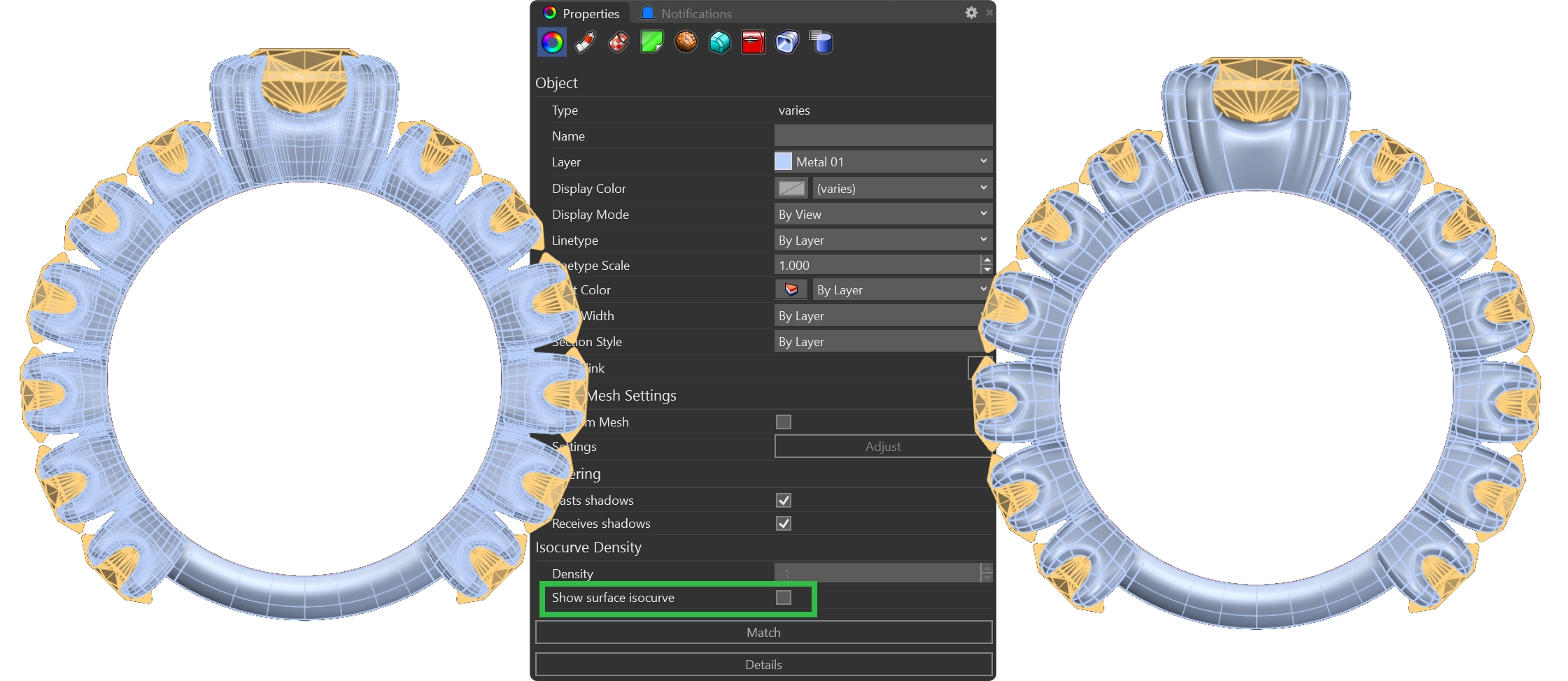Click the panel settings gear icon
This screenshot has width=1568, height=681.
coord(971,13)
